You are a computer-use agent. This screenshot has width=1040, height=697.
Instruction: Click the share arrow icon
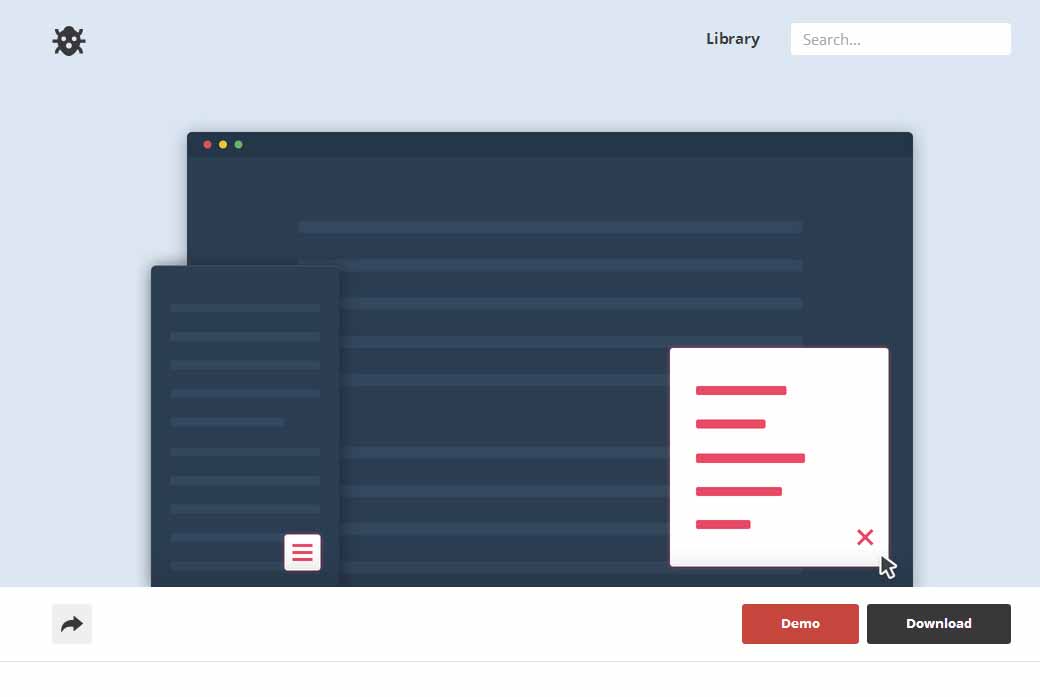pyautogui.click(x=72, y=624)
